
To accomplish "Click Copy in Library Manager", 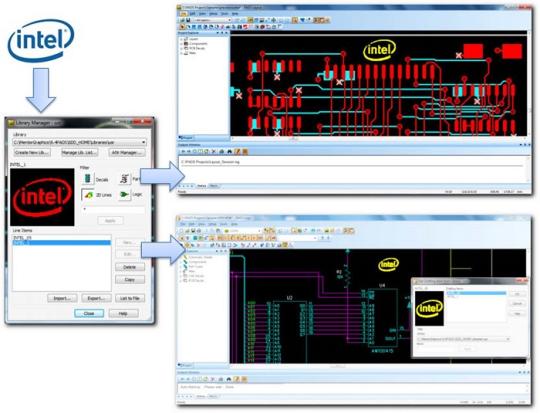I will pos(129,280).
